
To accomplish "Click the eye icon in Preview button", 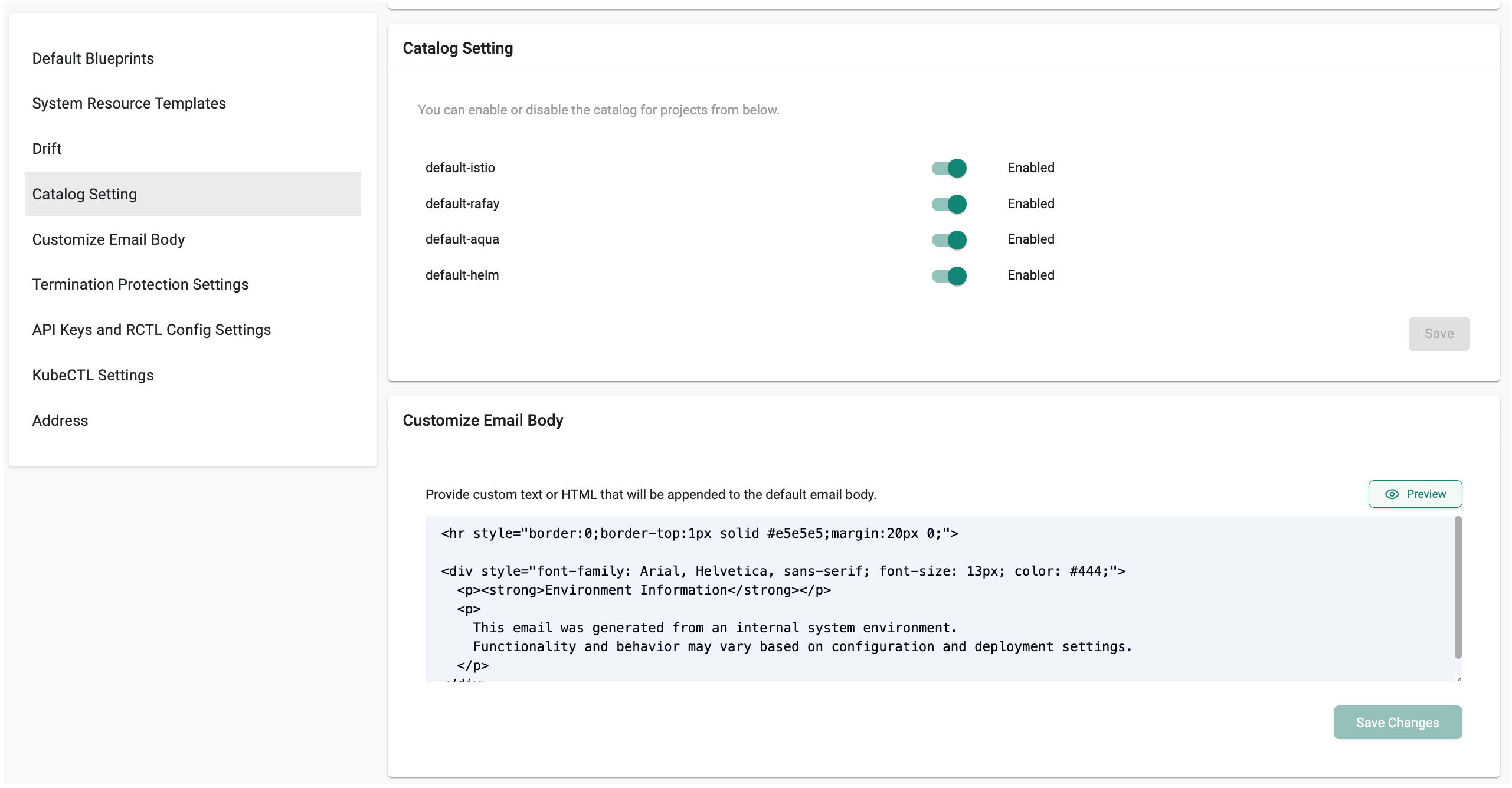I will click(1392, 494).
